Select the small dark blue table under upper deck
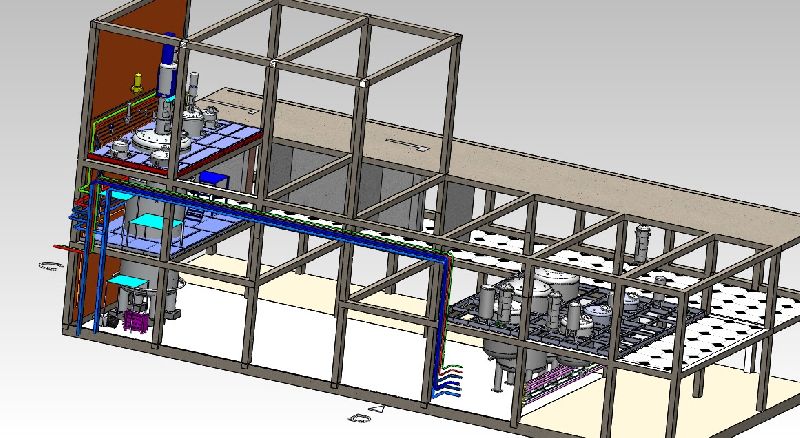Viewport: 800px width, 438px height. tap(213, 179)
